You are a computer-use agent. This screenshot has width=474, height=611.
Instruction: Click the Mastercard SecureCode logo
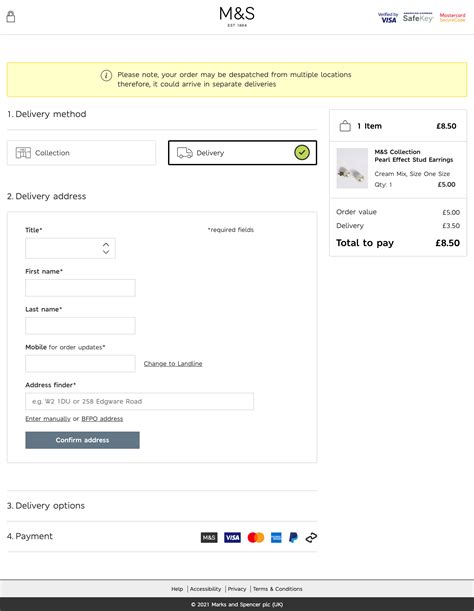(x=452, y=18)
